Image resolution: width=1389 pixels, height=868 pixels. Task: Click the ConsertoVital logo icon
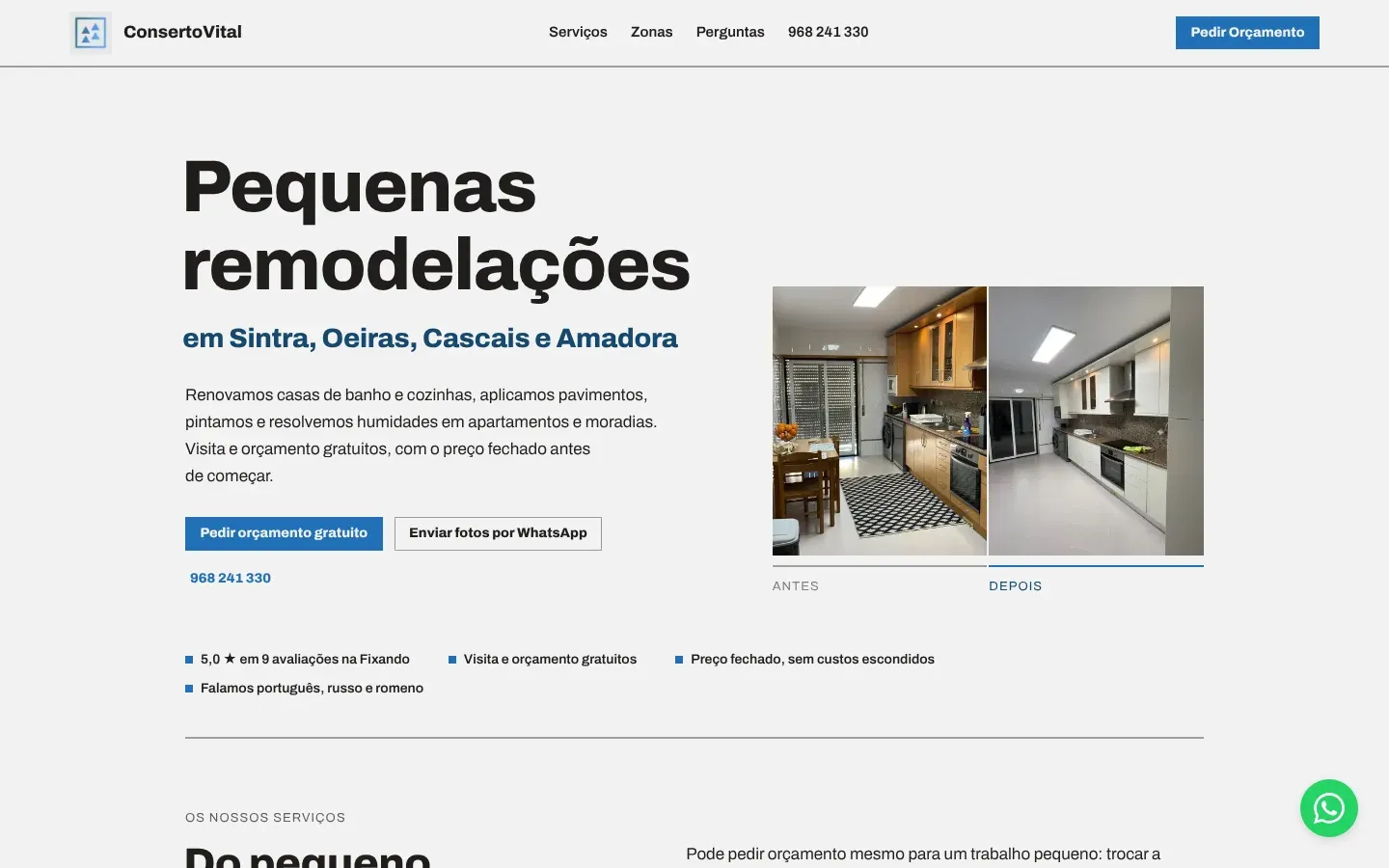(91, 33)
